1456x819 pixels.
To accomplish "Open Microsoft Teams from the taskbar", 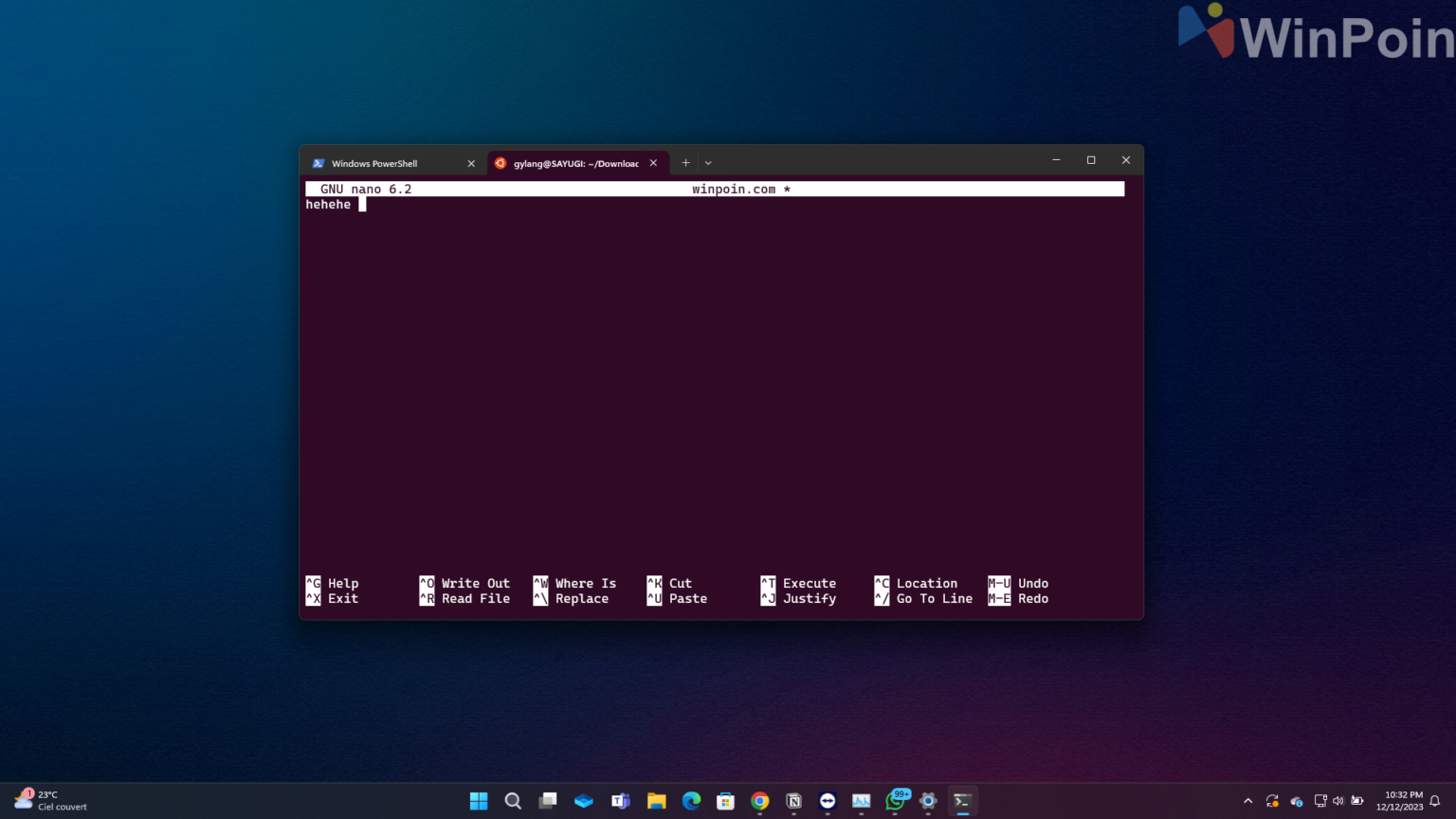I will (x=621, y=801).
